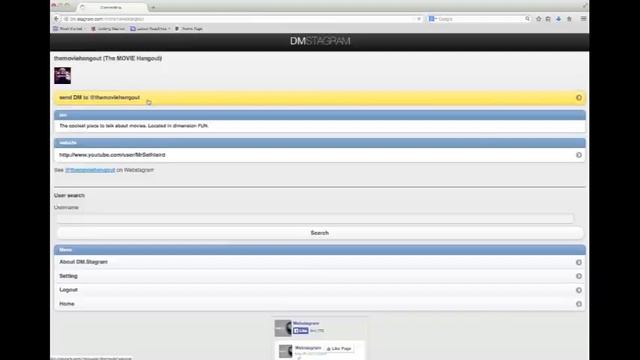The width and height of the screenshot is (640, 360).
Task: Open a new tab with the plus icon
Action: pos(153,7)
